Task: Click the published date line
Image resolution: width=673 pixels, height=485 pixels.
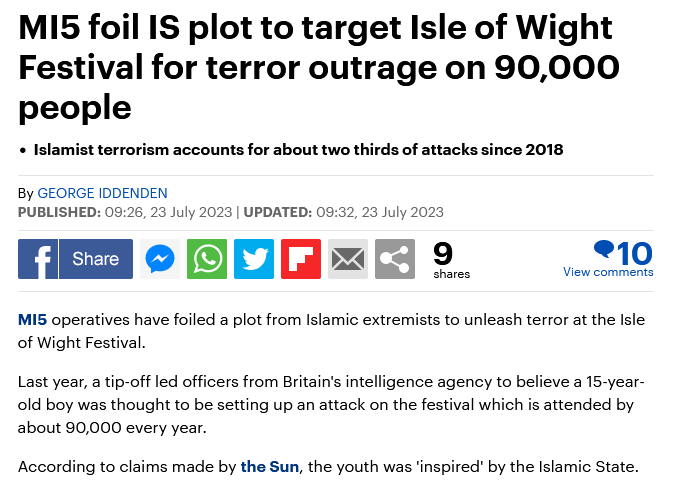Action: (x=125, y=212)
